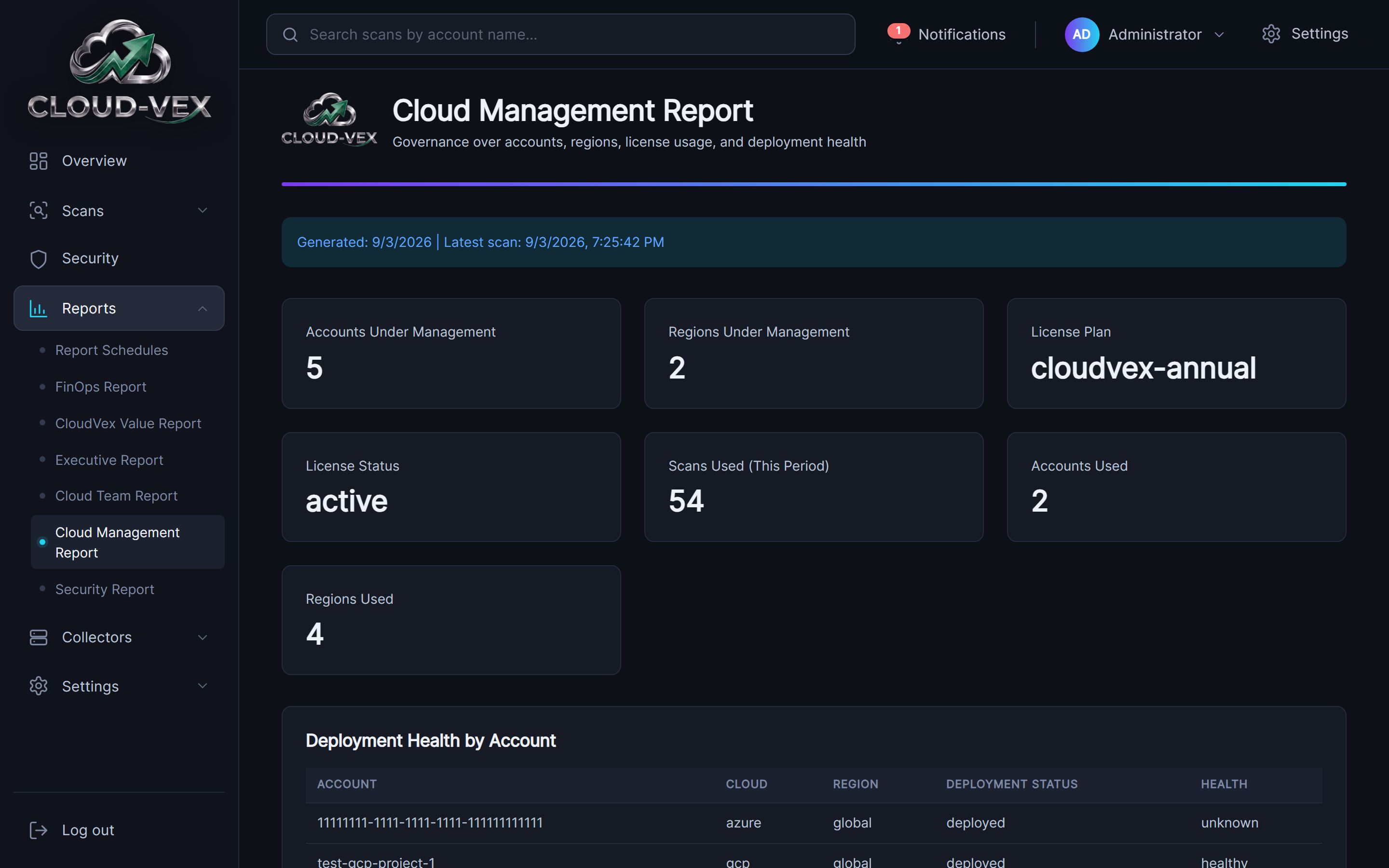
Task: Expand the sidebar Settings chevron
Action: [x=203, y=686]
